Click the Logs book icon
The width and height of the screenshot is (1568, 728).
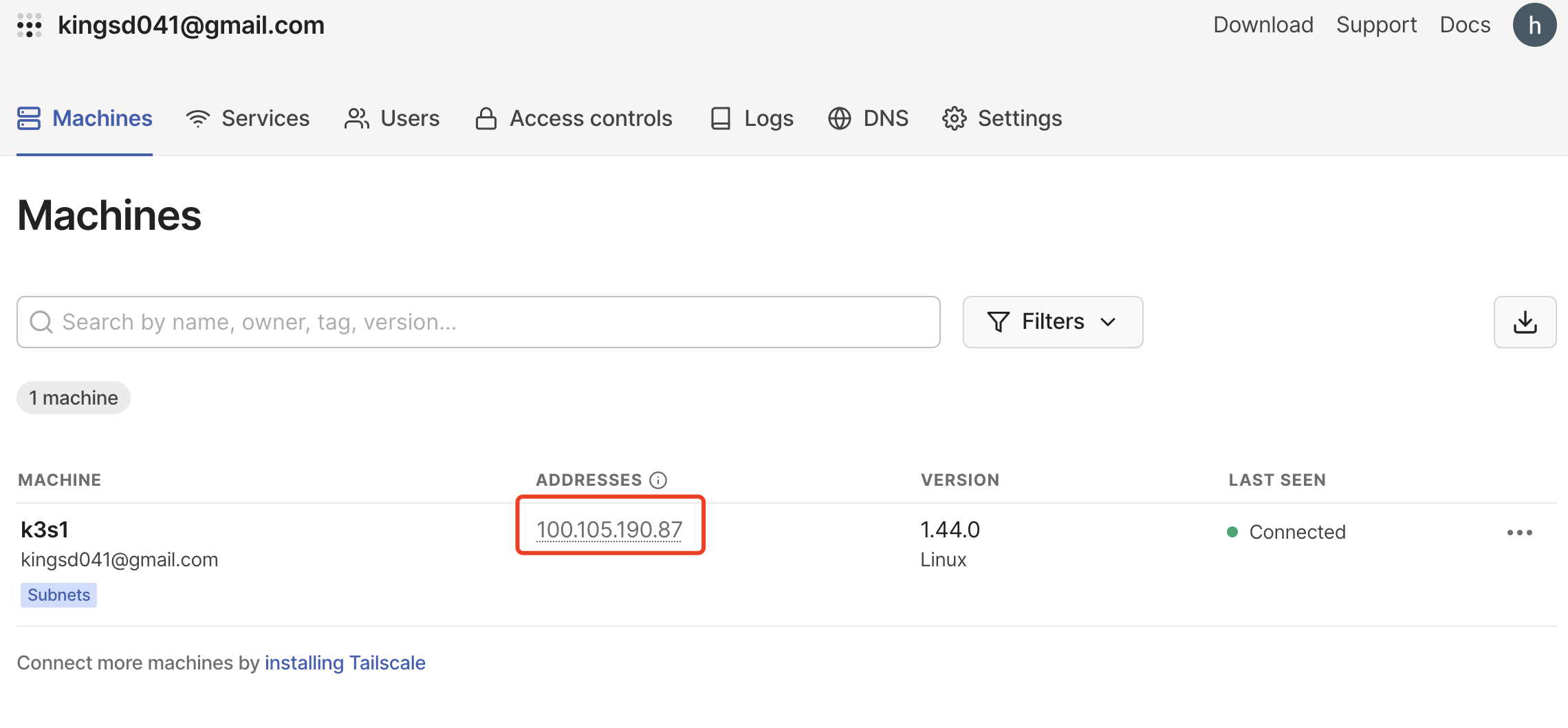pos(721,118)
